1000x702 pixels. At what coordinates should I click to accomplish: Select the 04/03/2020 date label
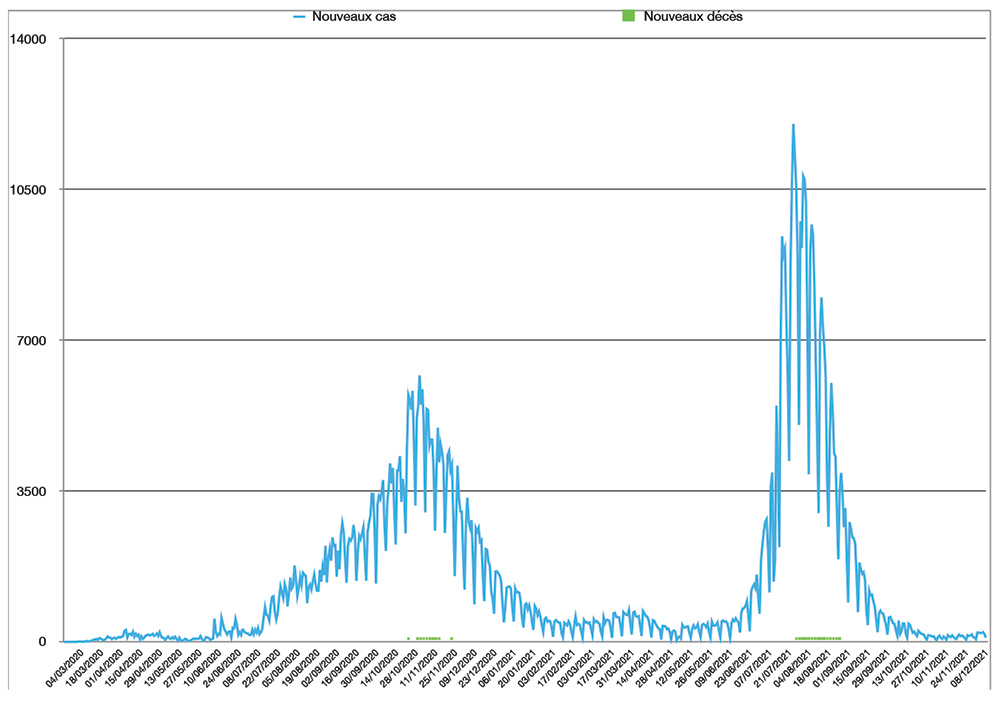(x=66, y=668)
